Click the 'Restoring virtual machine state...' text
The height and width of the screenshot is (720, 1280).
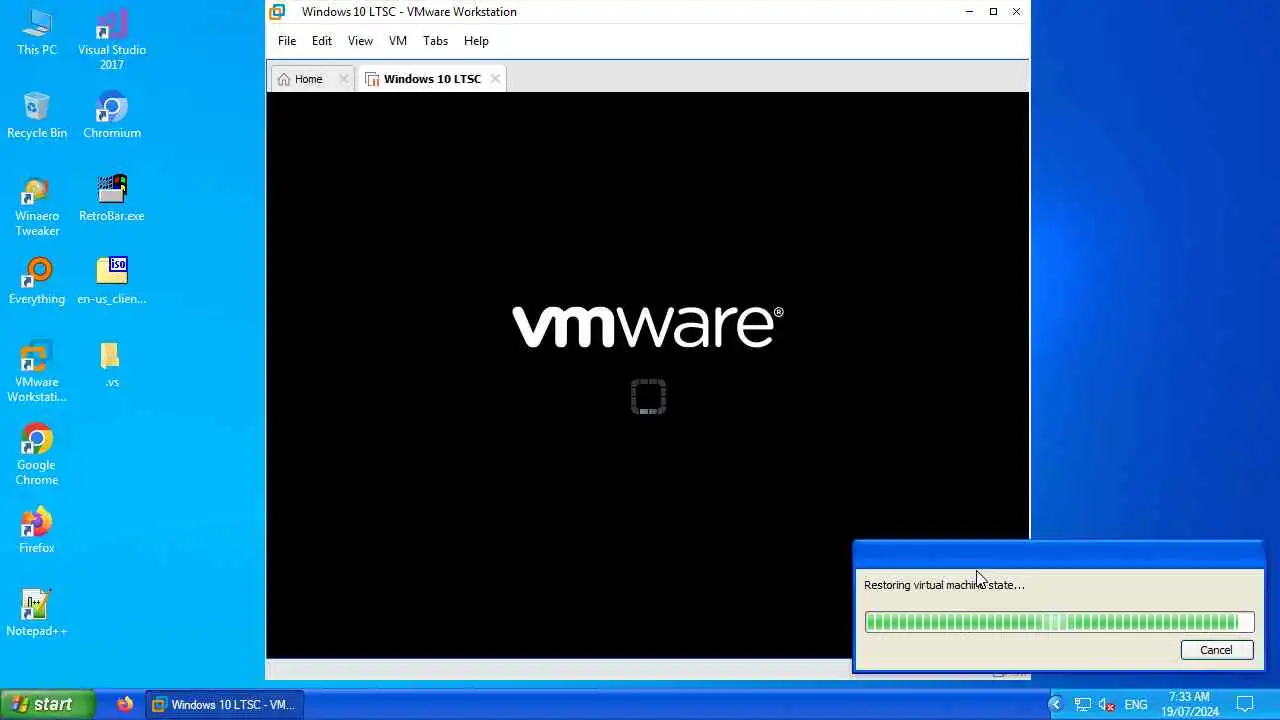tap(944, 585)
